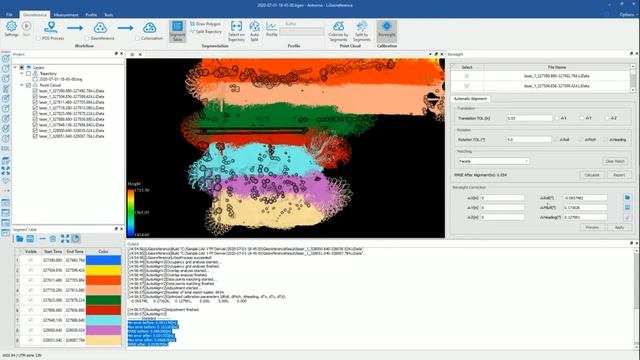The height and width of the screenshot is (360, 640).
Task: Click the Calculate button
Action: (x=592, y=175)
